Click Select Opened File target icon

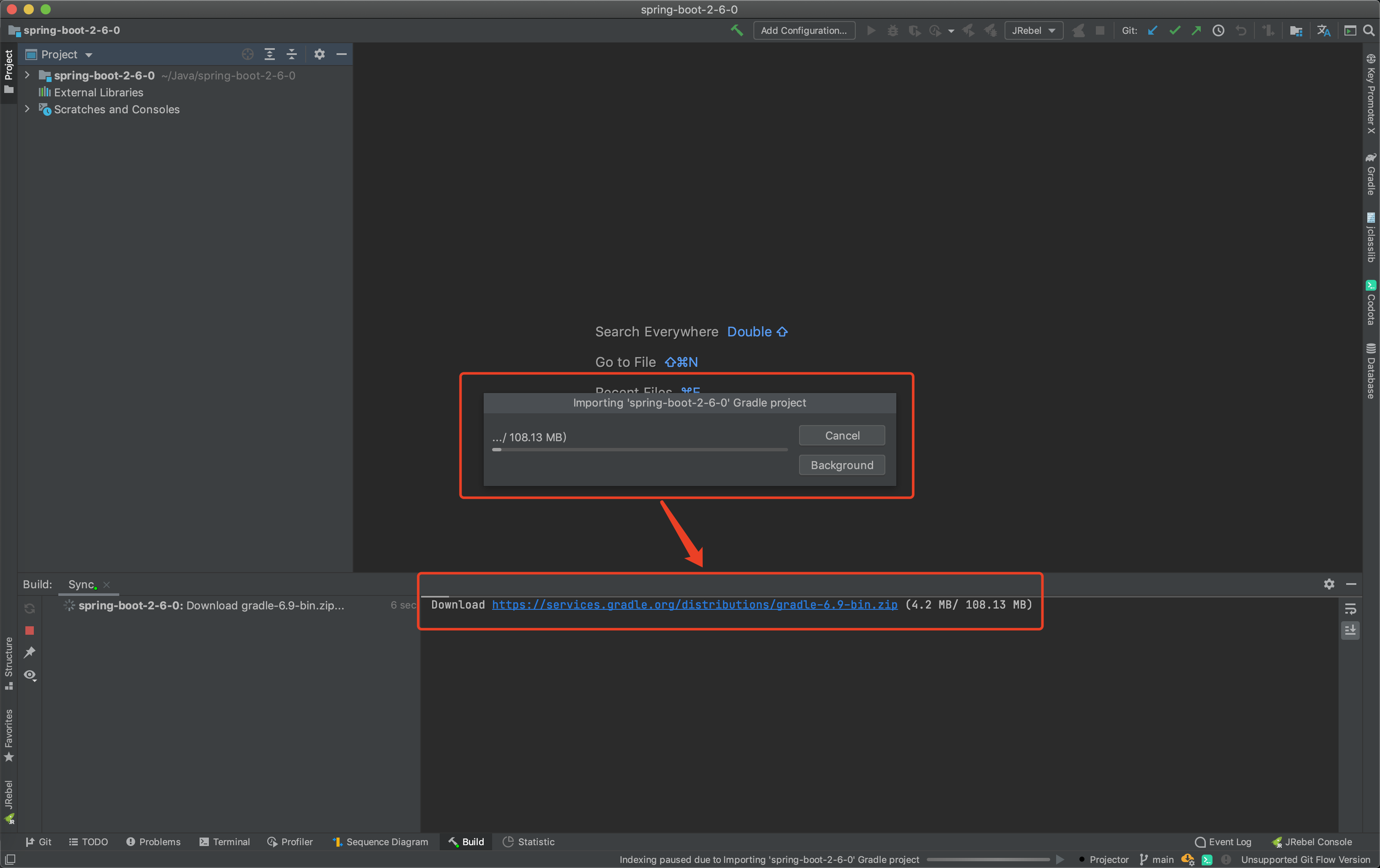click(248, 55)
